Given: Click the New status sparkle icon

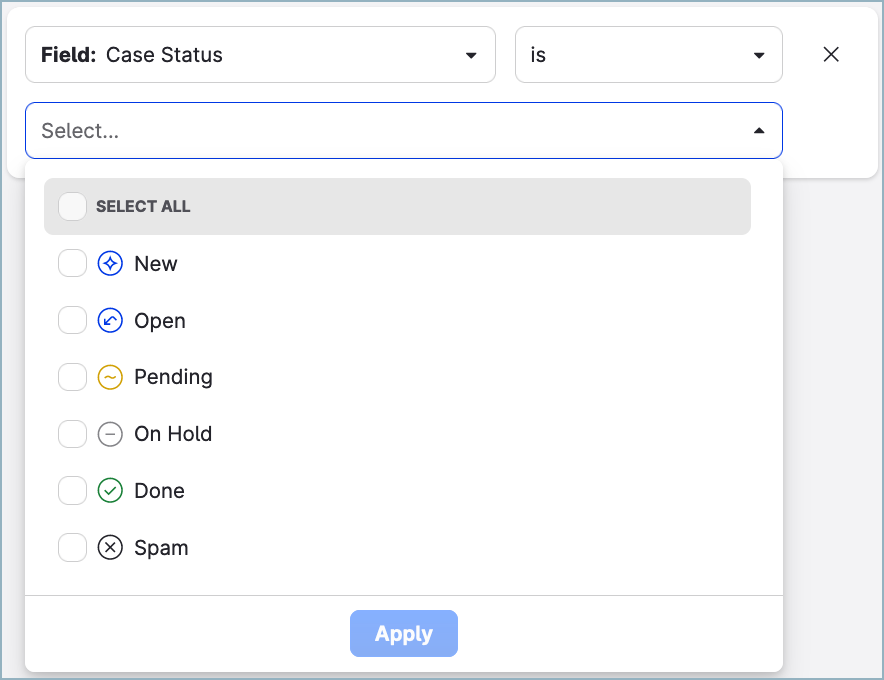Looking at the screenshot, I should pos(110,264).
